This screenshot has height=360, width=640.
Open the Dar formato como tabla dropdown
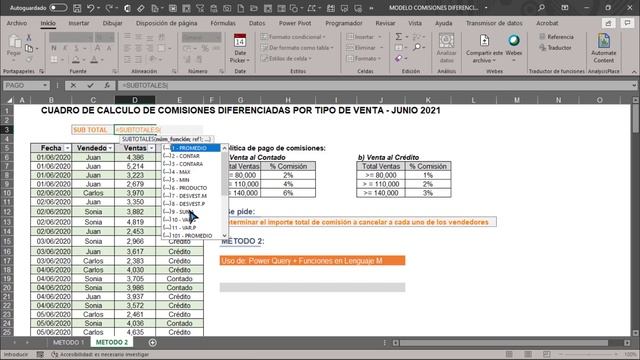297,48
